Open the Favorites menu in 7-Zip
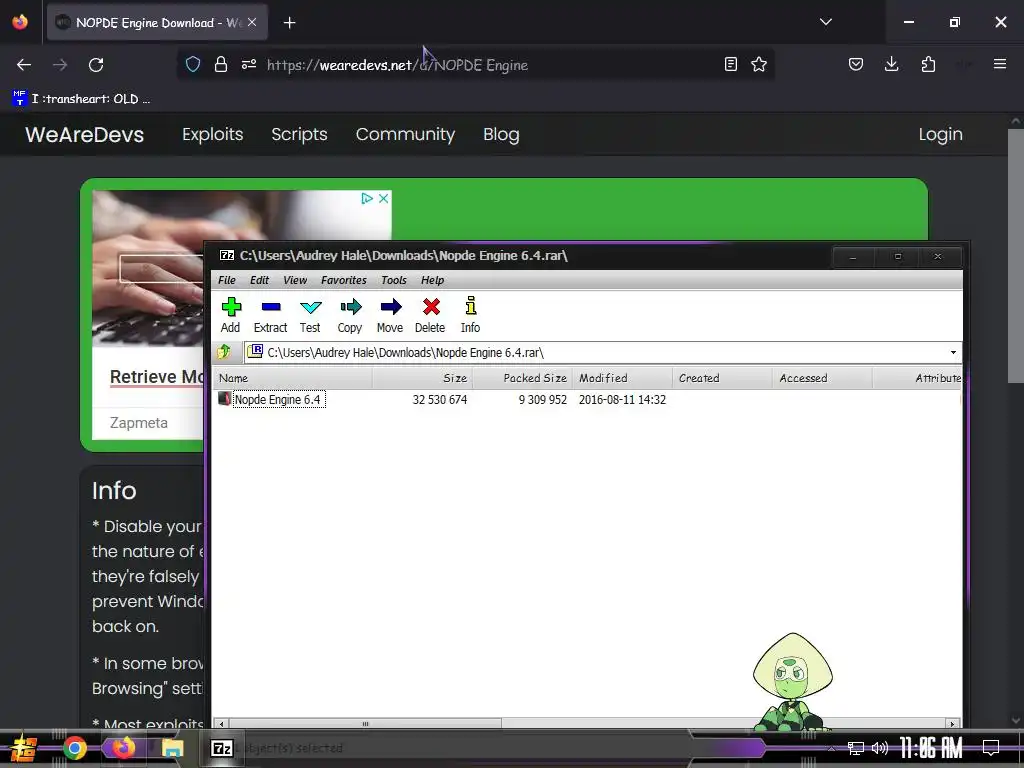 pyautogui.click(x=344, y=280)
